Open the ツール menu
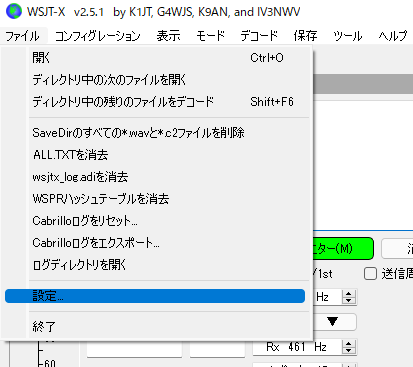Screen dimensions: 413x367 (348, 35)
